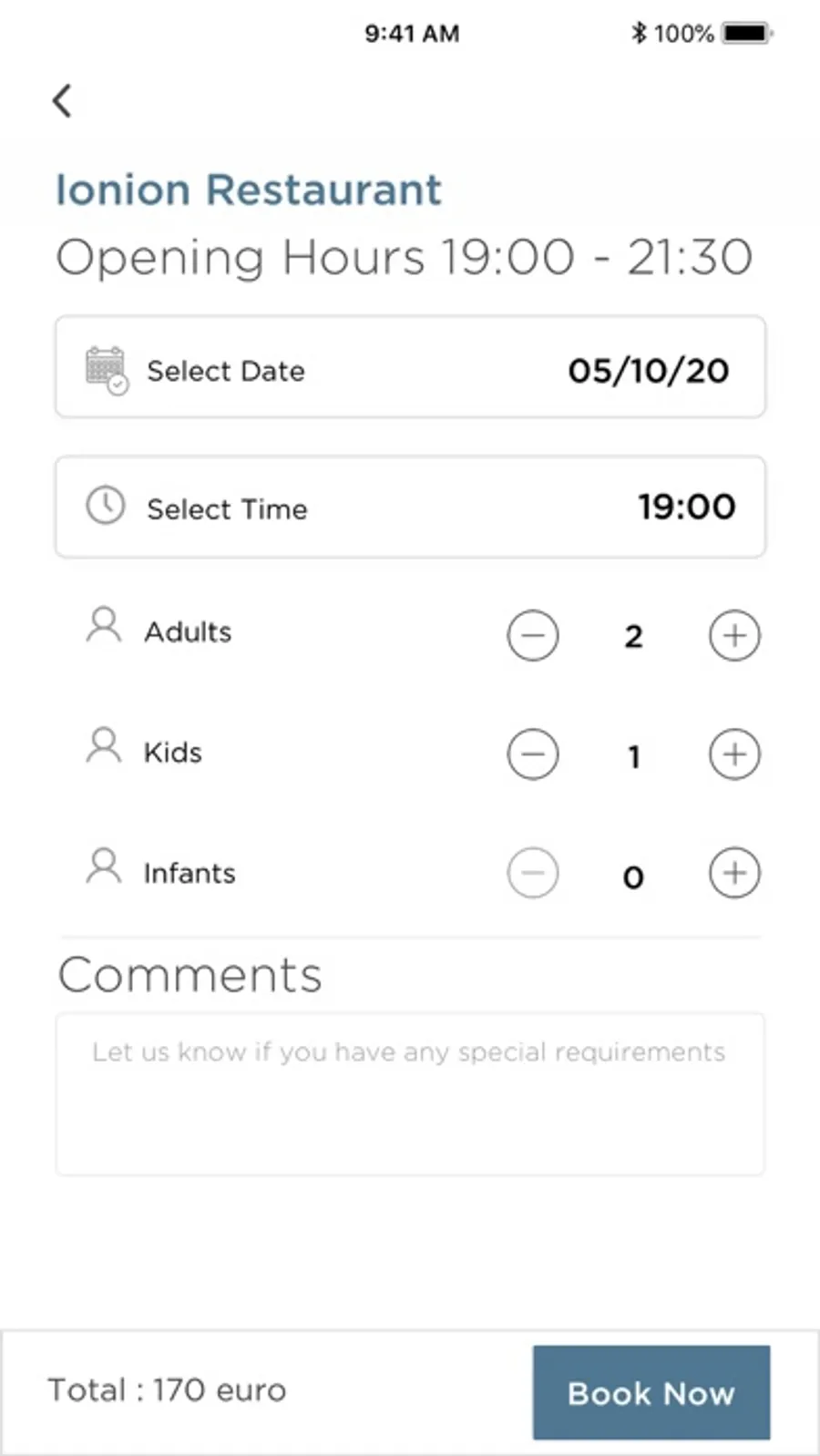
Task: Tap the person icon next to Kids
Action: (x=104, y=746)
